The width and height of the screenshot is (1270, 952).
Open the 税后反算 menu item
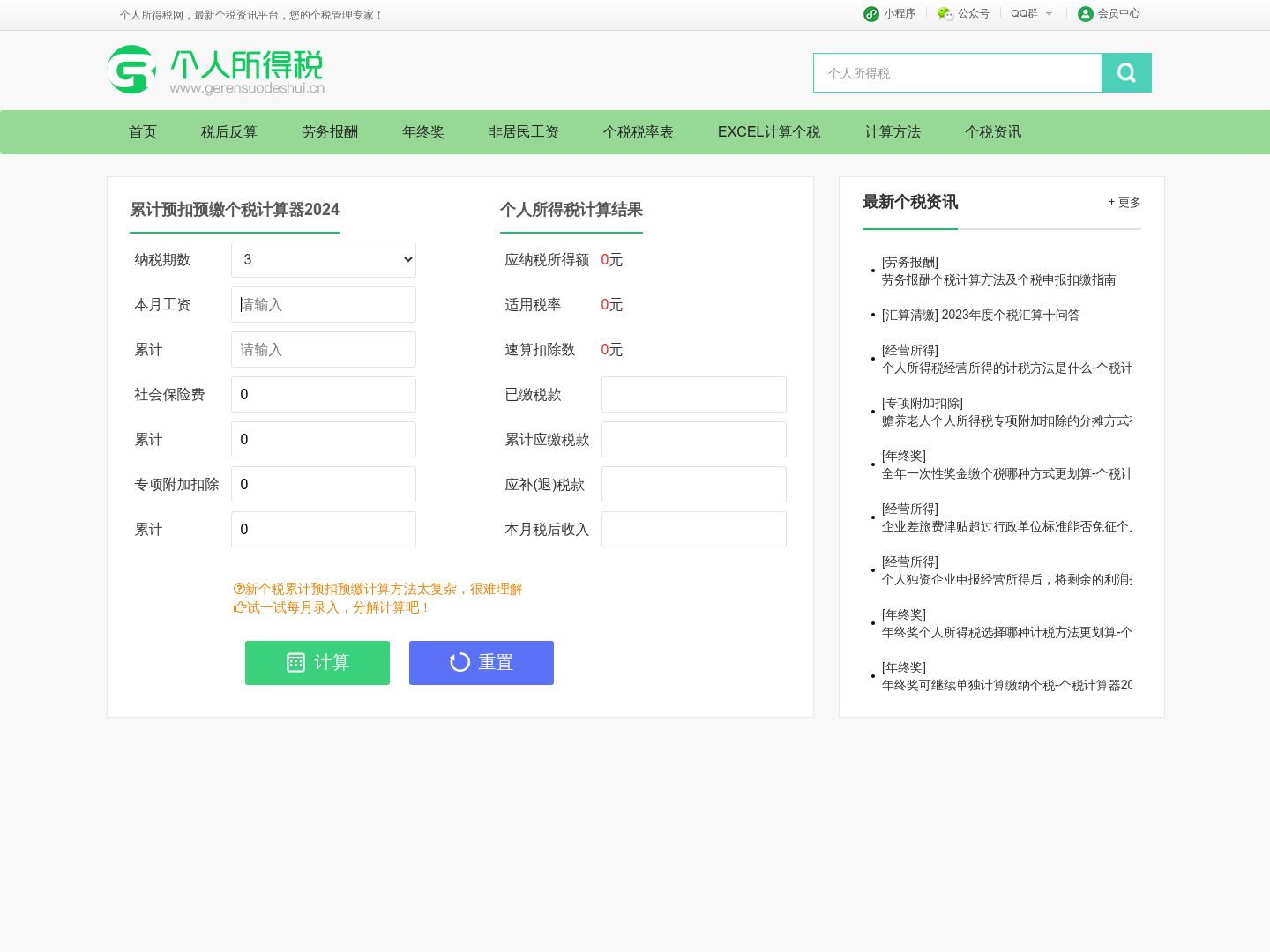pyautogui.click(x=229, y=132)
